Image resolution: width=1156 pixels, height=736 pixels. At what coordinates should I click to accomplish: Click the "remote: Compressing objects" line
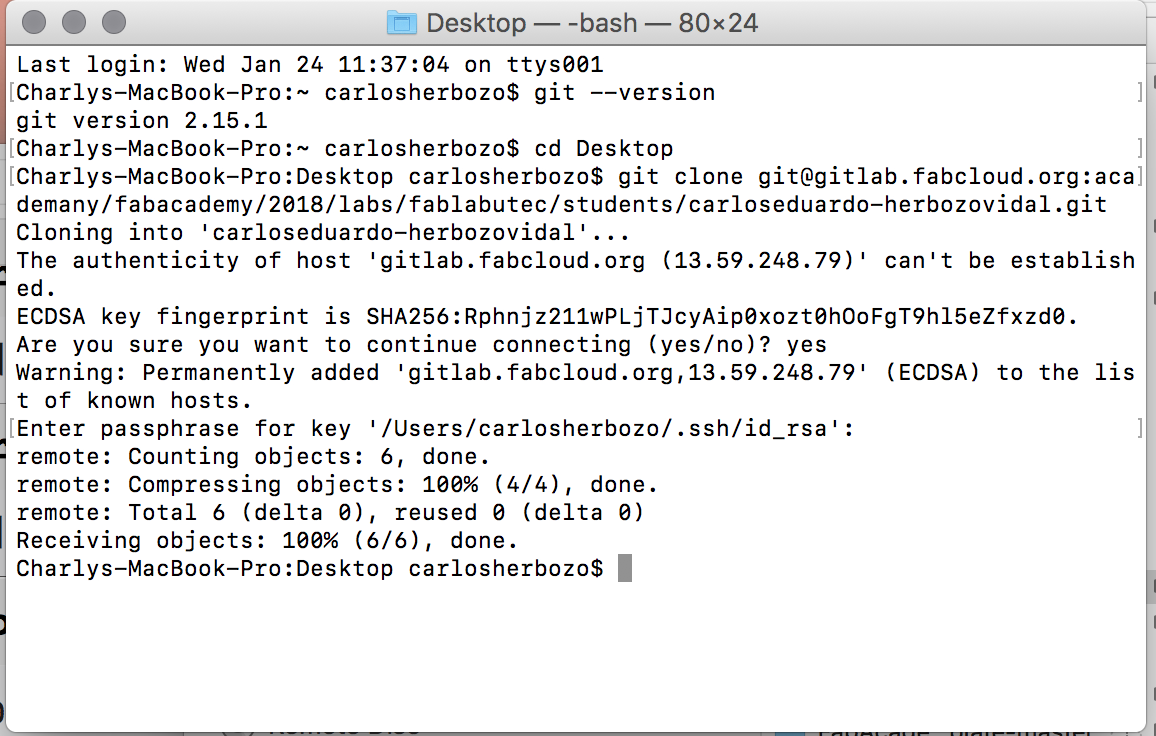[337, 485]
